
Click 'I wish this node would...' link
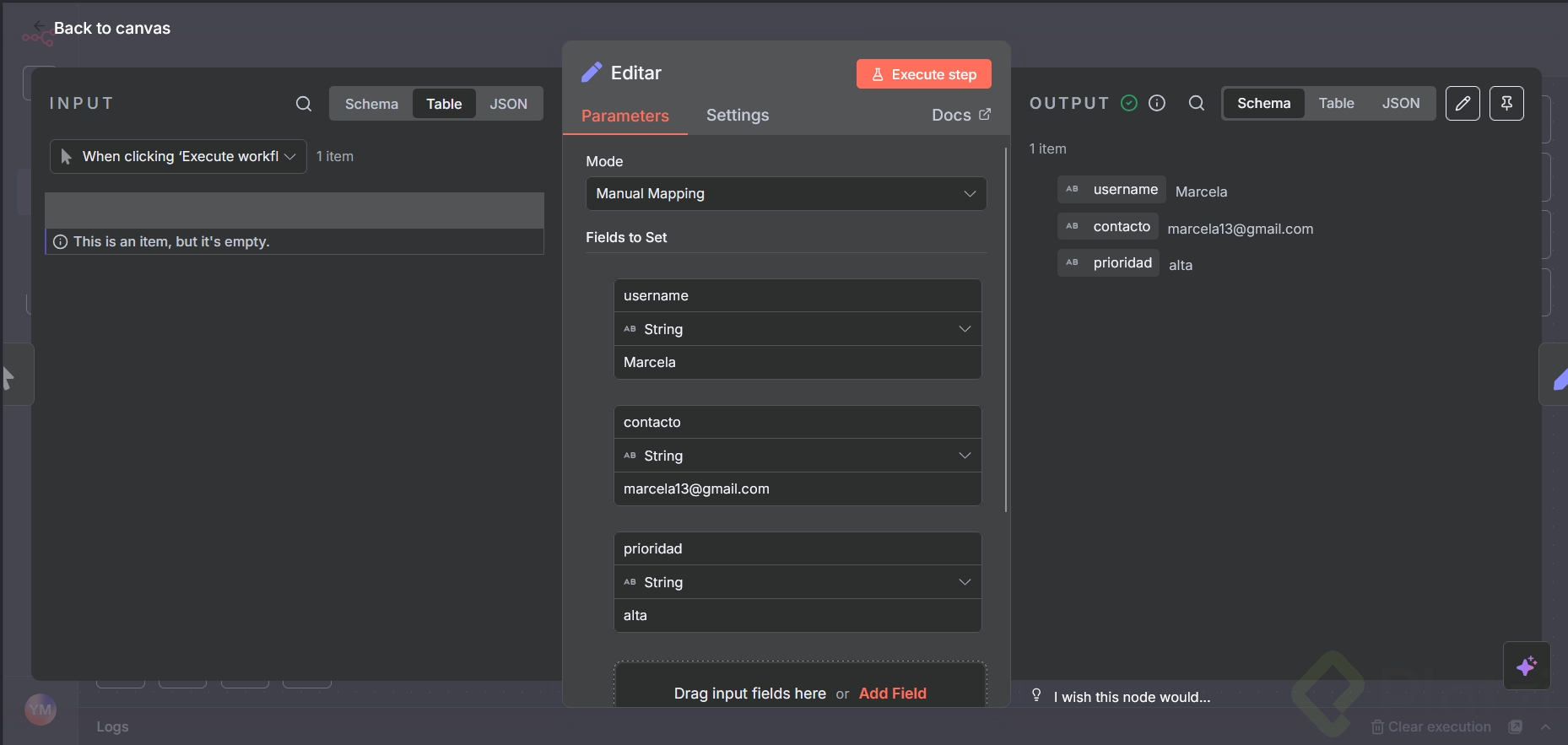pos(1132,697)
